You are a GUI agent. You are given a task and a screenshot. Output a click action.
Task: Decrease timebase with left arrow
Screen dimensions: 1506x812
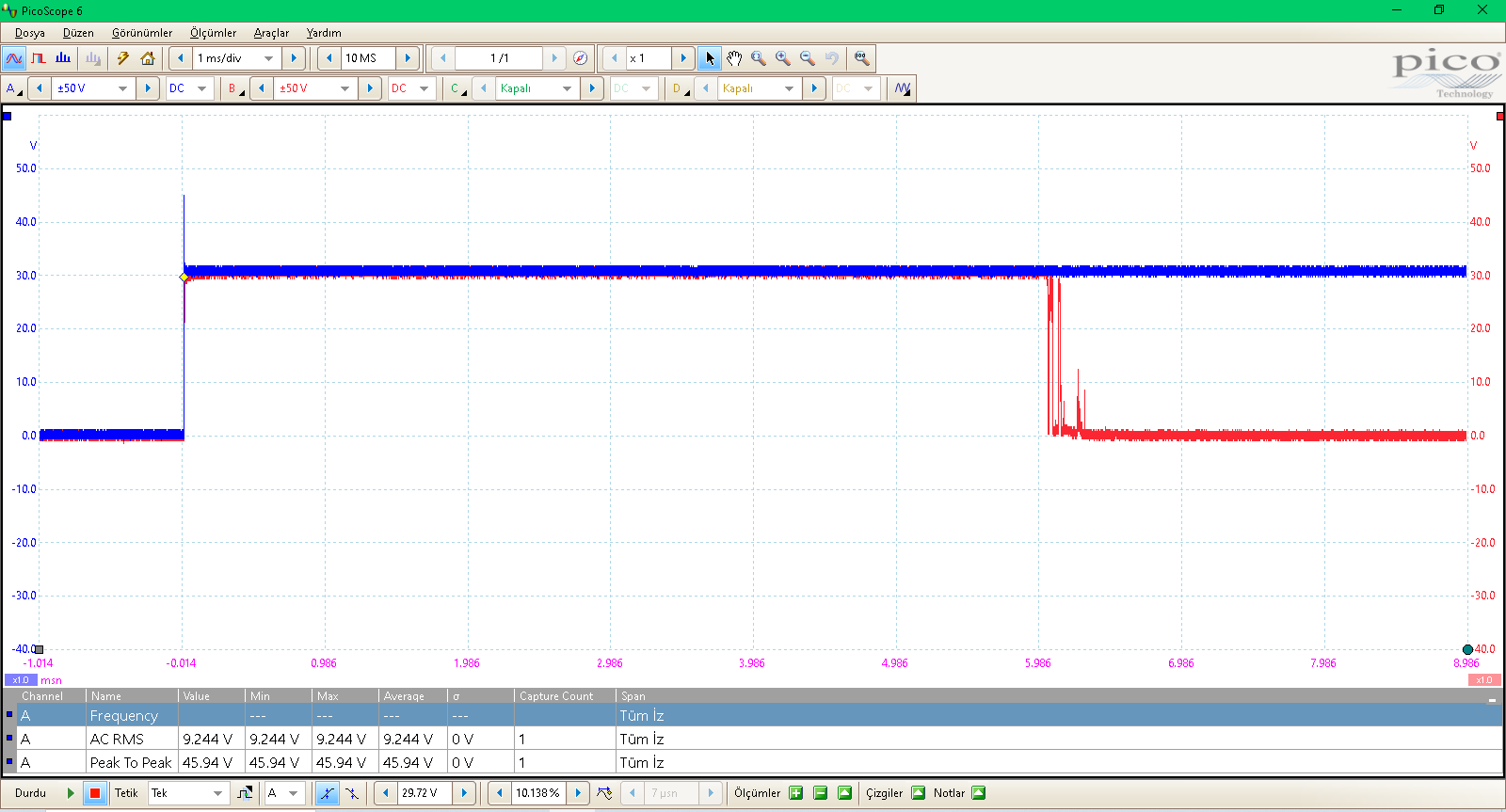(181, 58)
